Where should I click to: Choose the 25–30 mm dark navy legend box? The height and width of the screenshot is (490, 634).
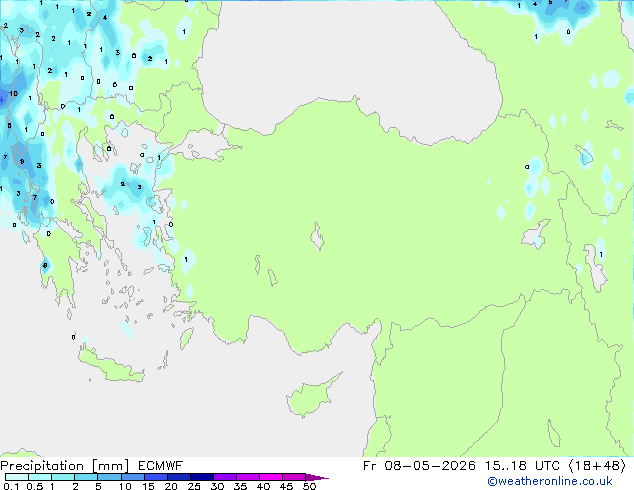click(x=201, y=477)
